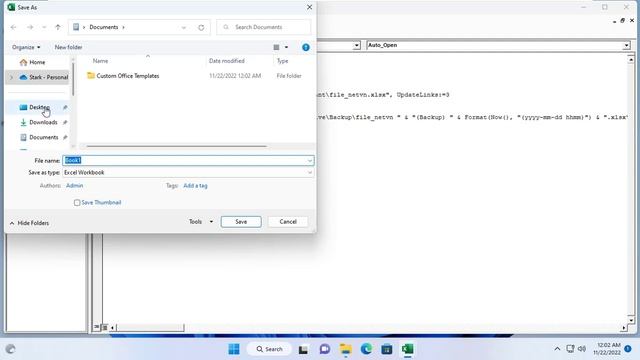Open weather widget on taskbar
This screenshot has height=360, width=640.
[x=10, y=349]
